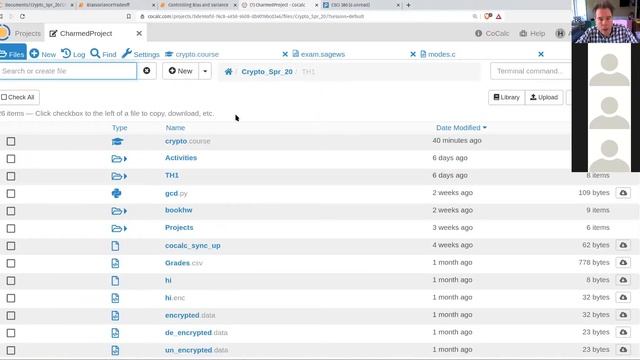Click the file icon for cocalc_sync_up
640x360 pixels.
click(x=116, y=246)
